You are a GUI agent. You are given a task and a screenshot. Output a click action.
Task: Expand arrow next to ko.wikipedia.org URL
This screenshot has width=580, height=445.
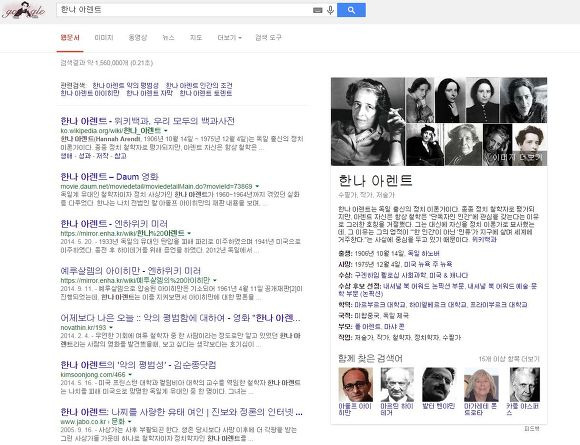click(x=165, y=131)
